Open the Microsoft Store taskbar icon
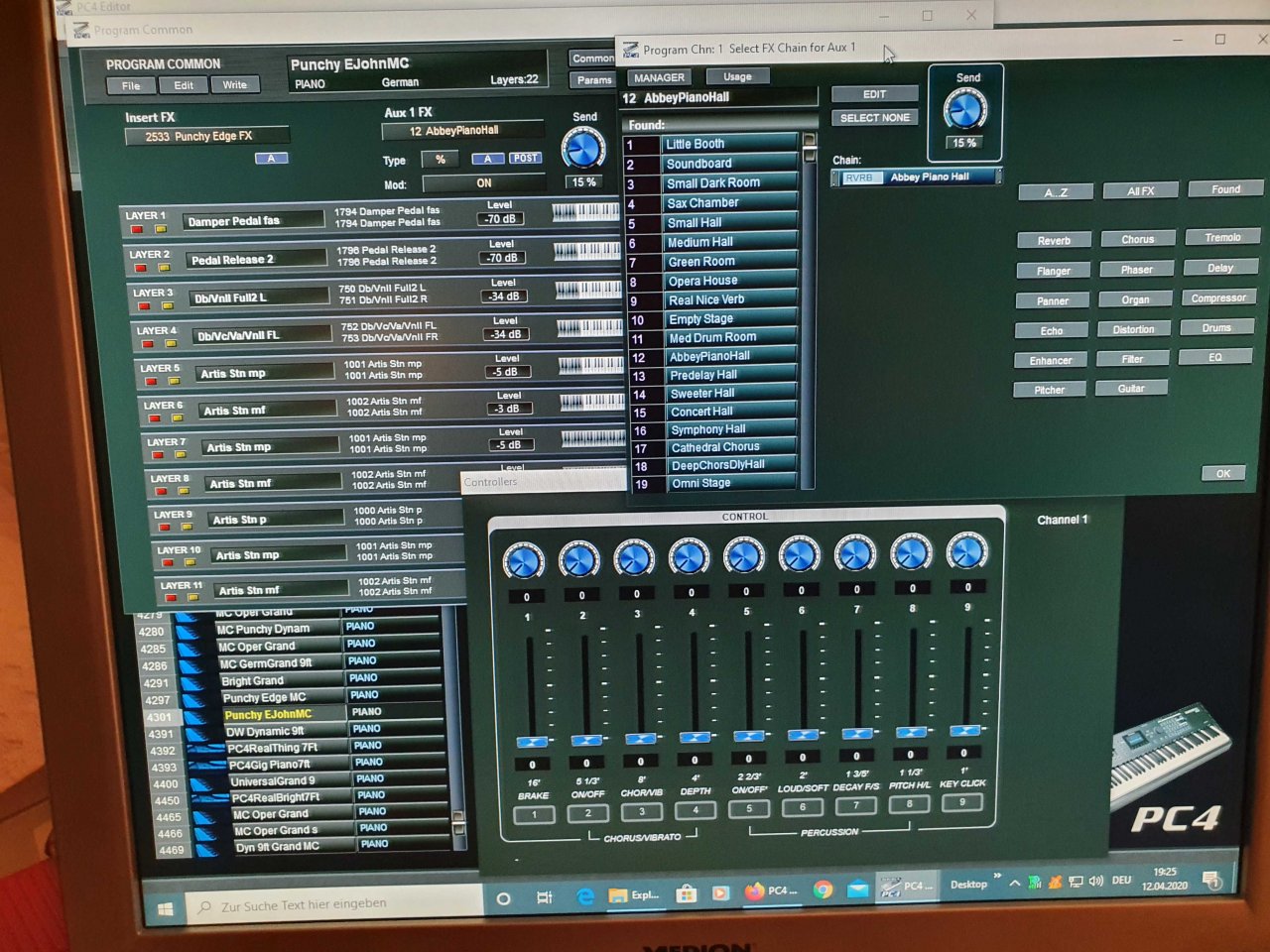 click(686, 893)
